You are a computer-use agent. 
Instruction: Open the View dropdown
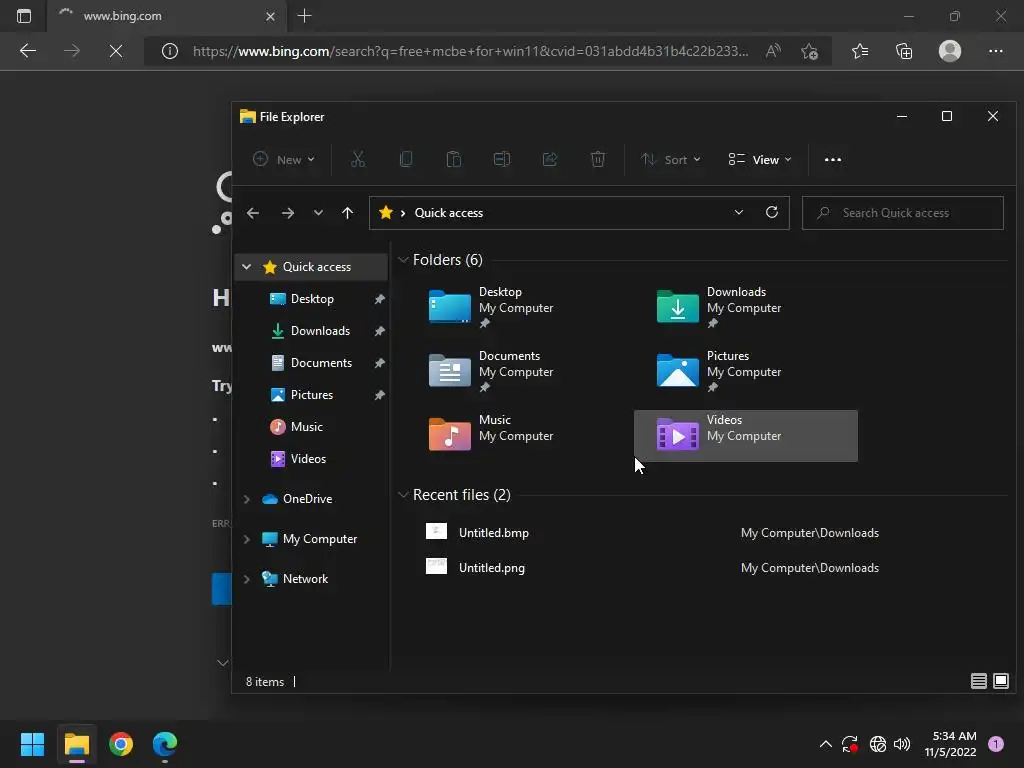click(x=760, y=159)
